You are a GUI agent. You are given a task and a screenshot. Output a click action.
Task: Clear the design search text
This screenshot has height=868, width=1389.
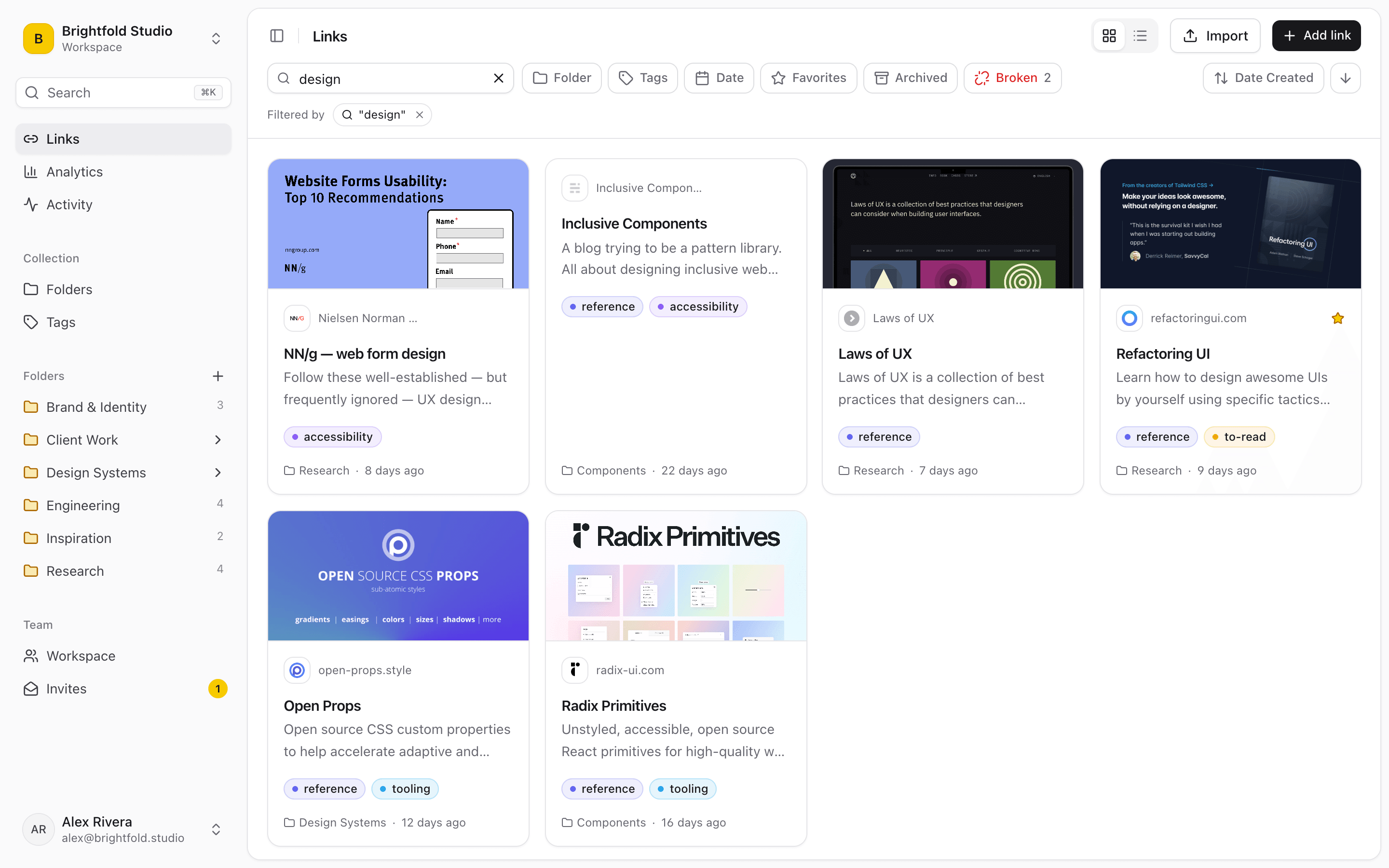pyautogui.click(x=498, y=78)
